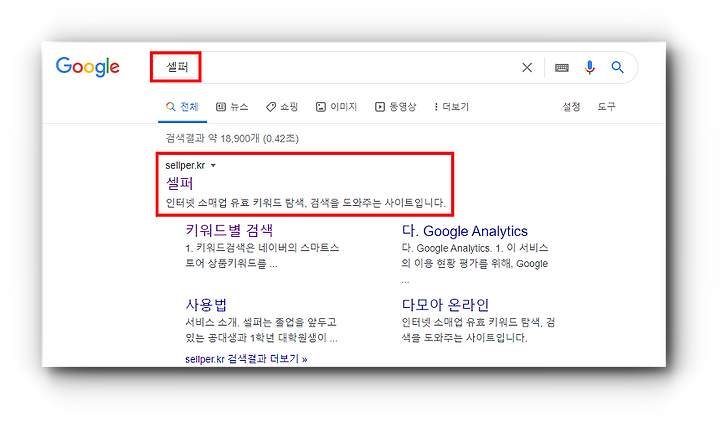Select the 전체 tab
Screen dimensions: 720x421
tap(182, 107)
